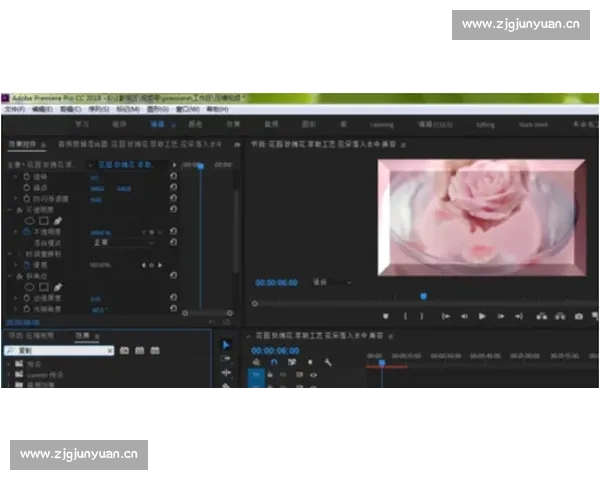Collapse the Time Remapping group

(x=10, y=254)
